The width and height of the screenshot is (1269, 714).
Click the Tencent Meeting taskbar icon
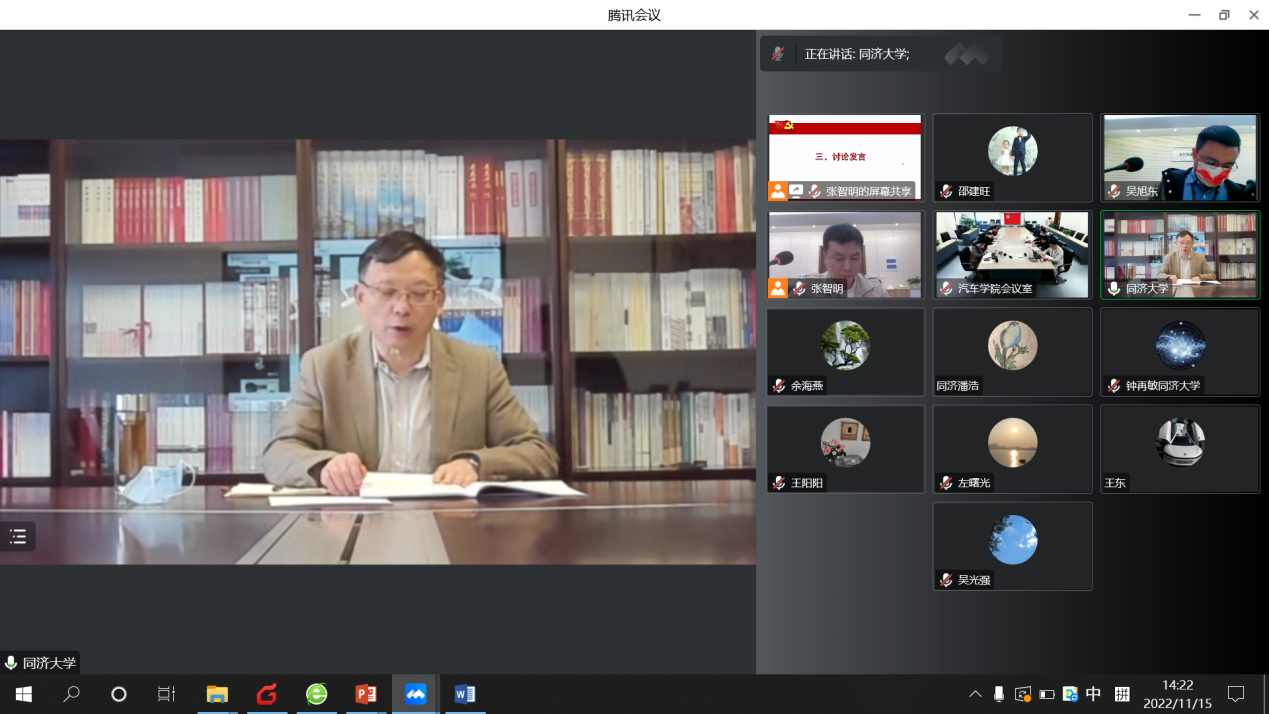pyautogui.click(x=415, y=694)
